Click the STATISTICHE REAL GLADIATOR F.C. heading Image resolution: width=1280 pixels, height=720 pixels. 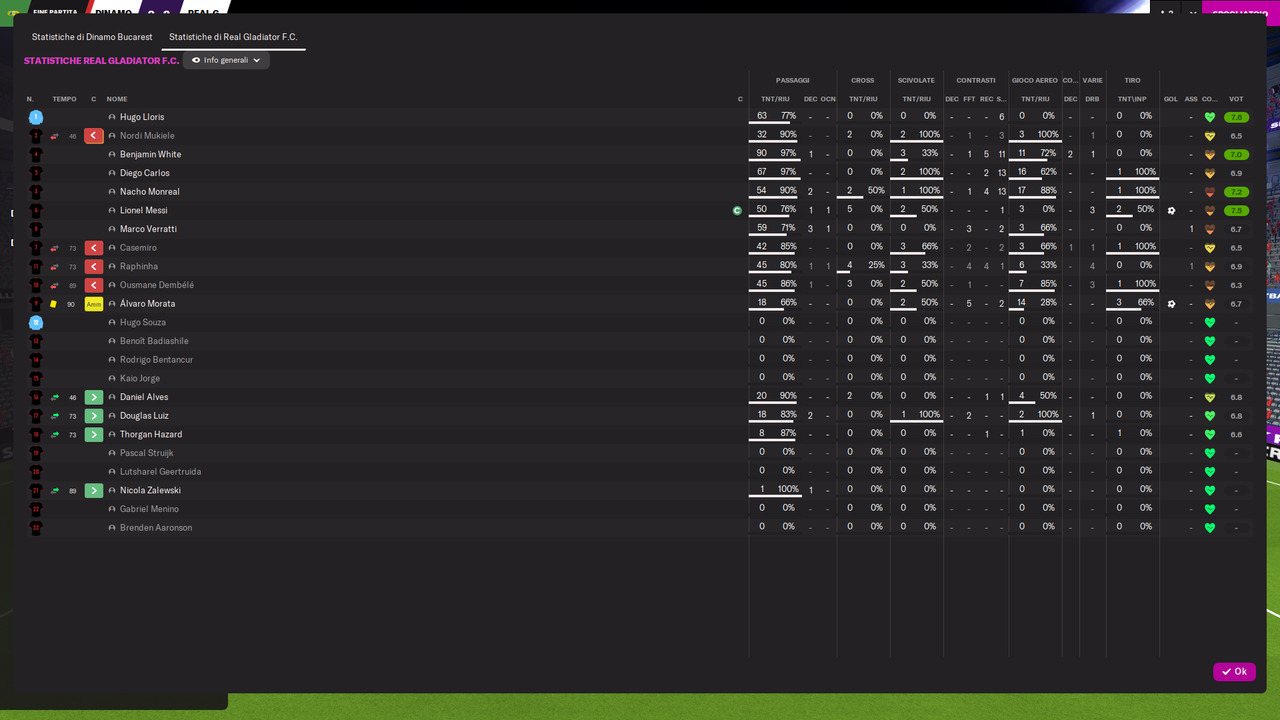(x=101, y=61)
